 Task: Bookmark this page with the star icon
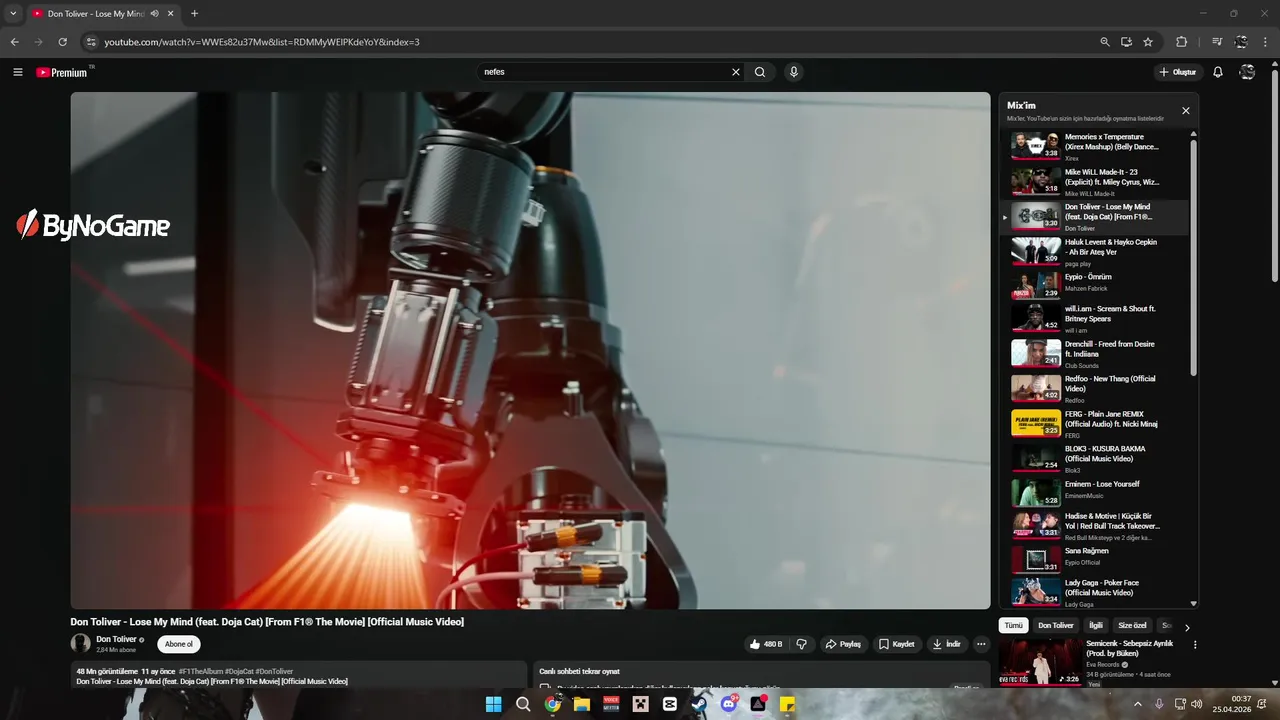coord(1148,42)
